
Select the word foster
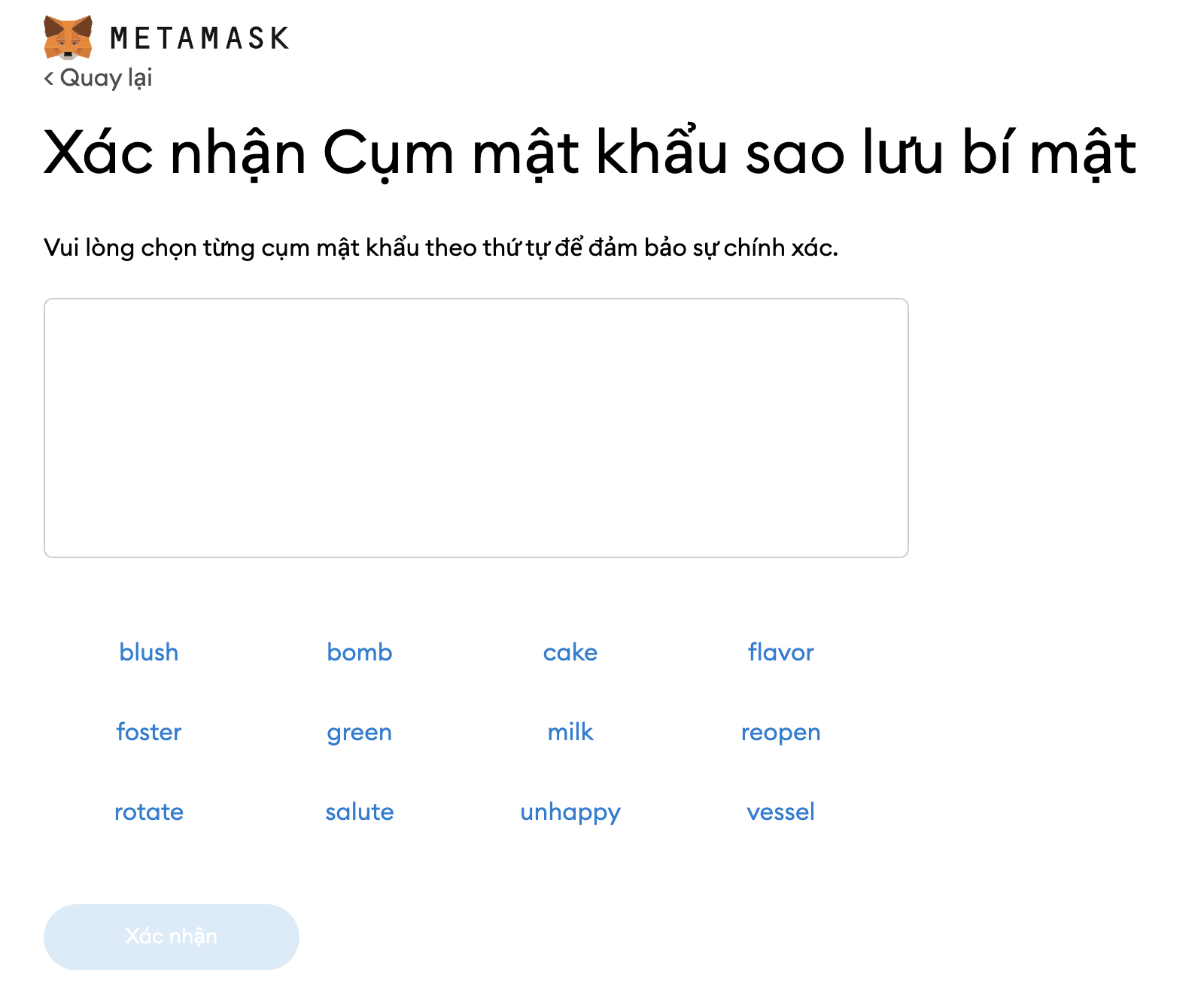coord(149,732)
